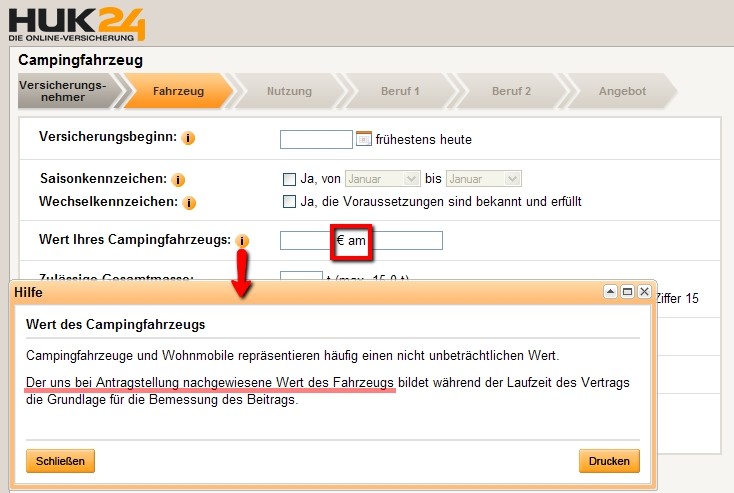This screenshot has height=493, width=734.
Task: Open the 'von' month dropdown showing Januar
Action: [382, 179]
